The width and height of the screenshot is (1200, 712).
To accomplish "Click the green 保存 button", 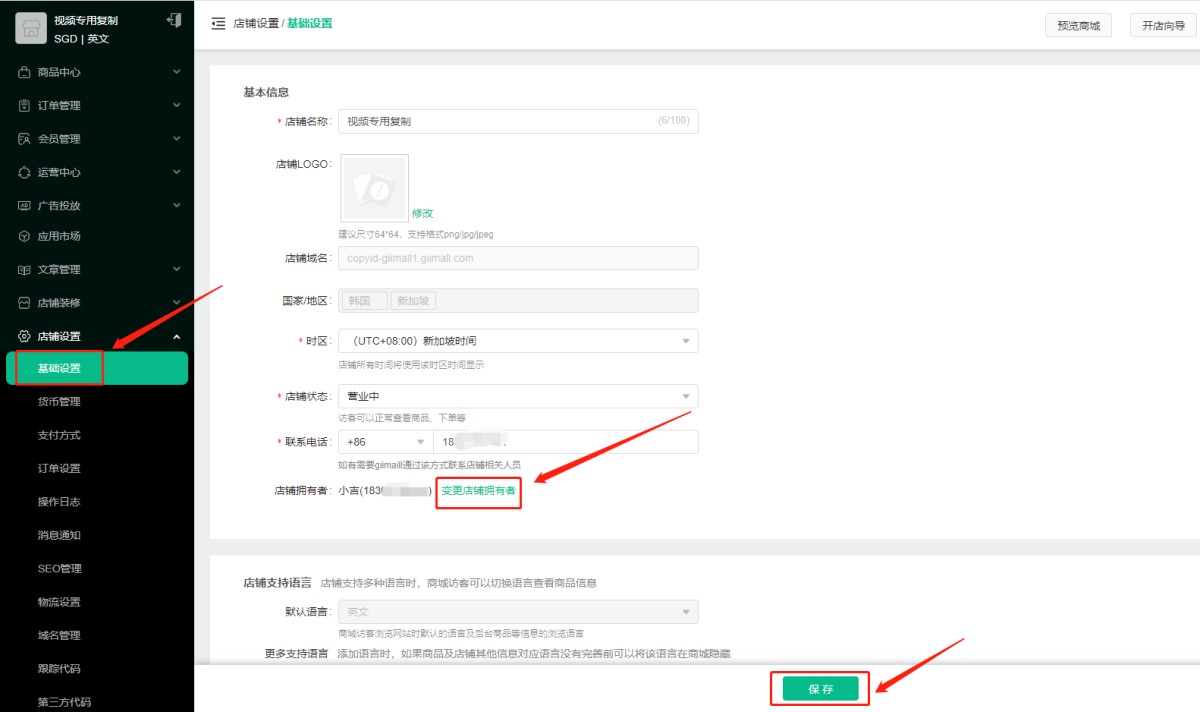I will pos(820,688).
